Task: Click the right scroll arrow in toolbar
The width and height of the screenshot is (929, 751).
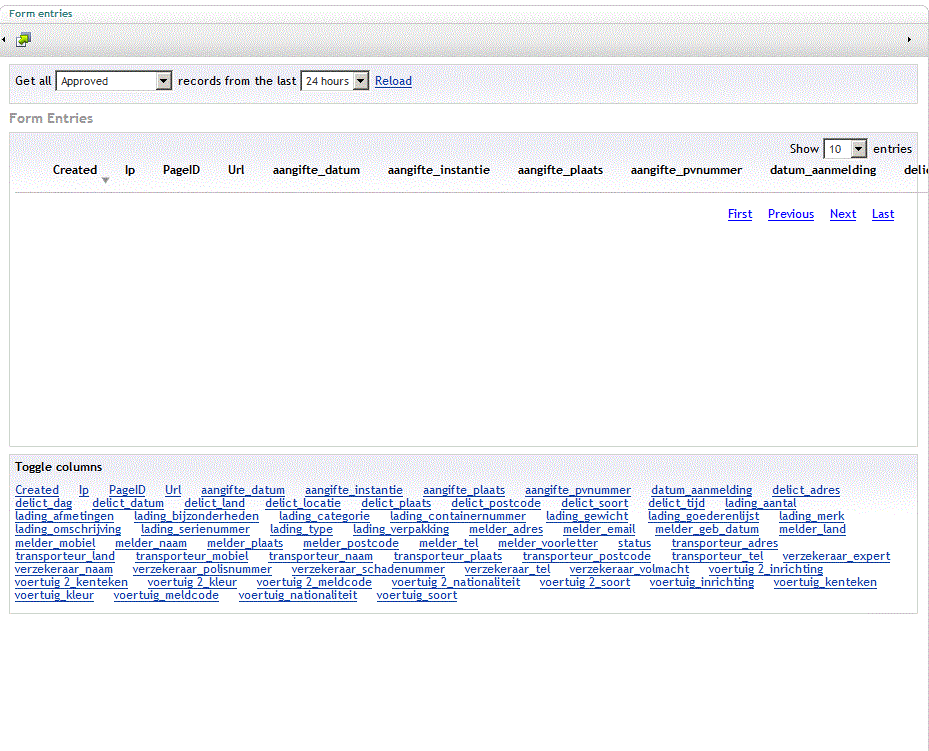Action: [909, 39]
